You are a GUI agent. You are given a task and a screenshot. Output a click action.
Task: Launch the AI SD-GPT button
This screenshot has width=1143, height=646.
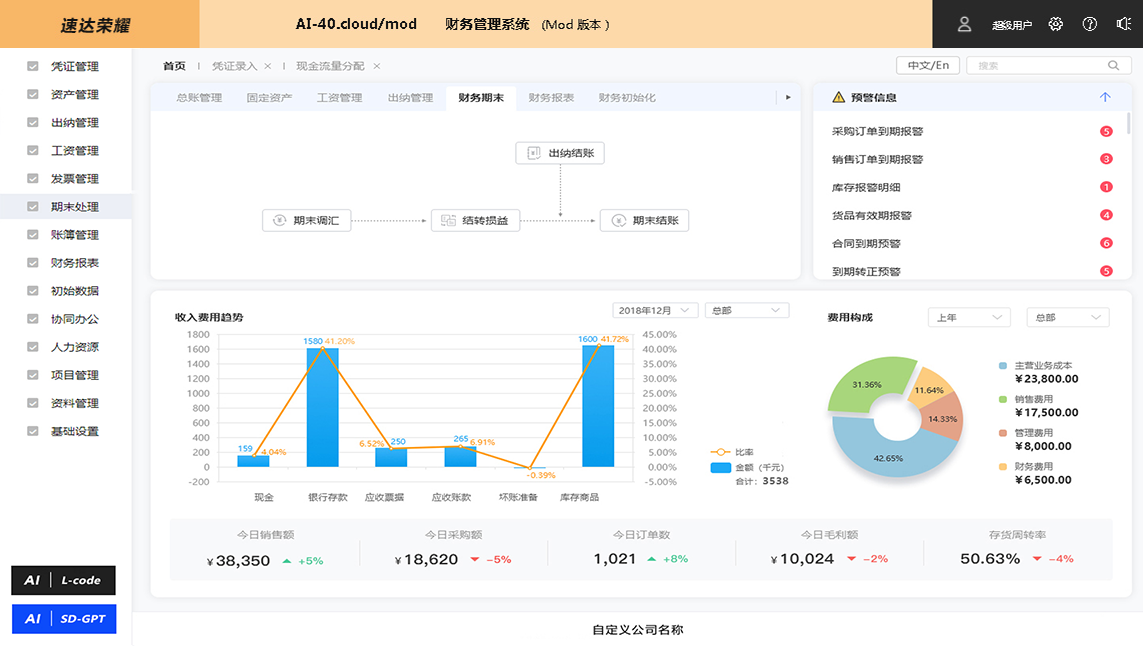[x=64, y=619]
